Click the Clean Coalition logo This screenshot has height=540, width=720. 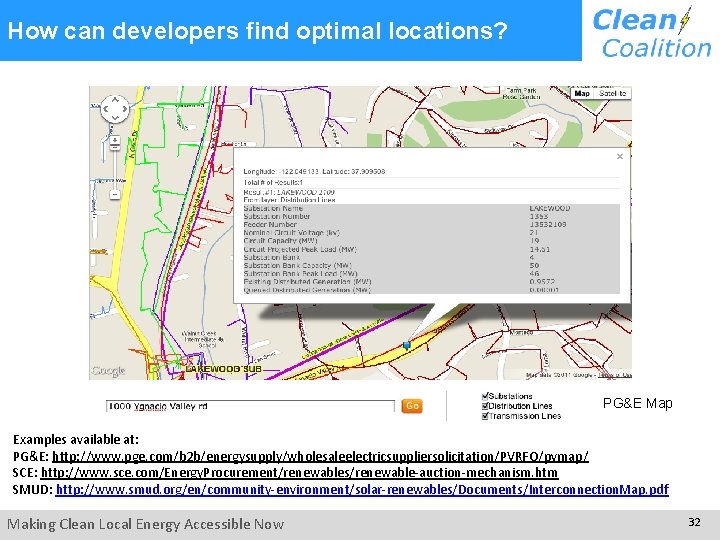click(x=651, y=33)
